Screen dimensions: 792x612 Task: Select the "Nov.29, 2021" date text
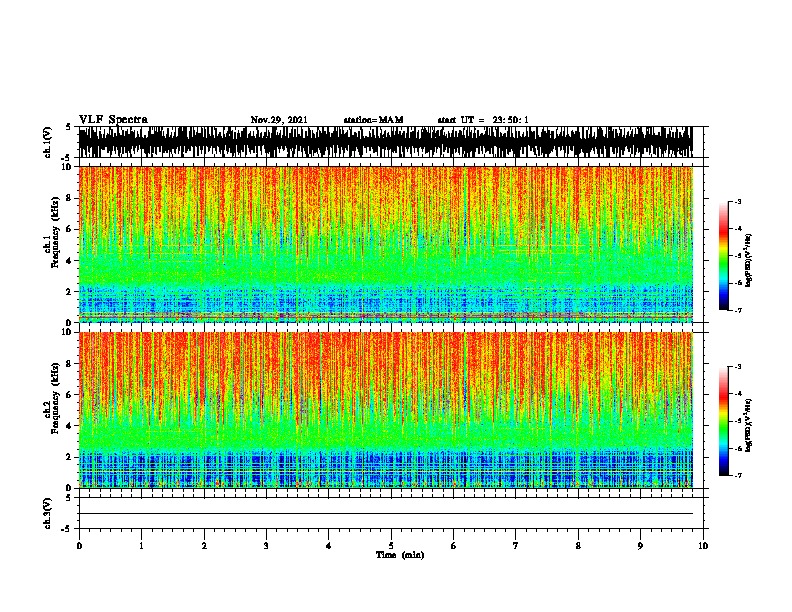[279, 120]
